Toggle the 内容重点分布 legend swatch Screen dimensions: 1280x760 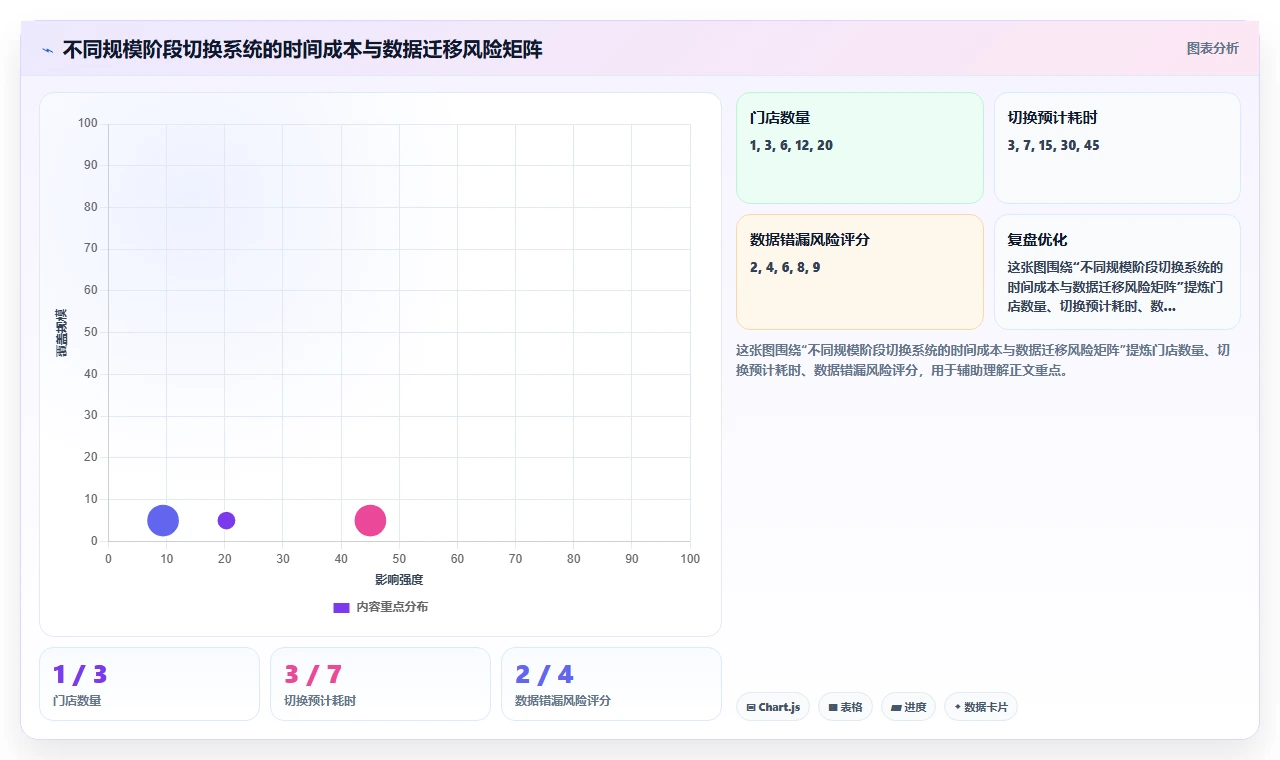tap(341, 607)
